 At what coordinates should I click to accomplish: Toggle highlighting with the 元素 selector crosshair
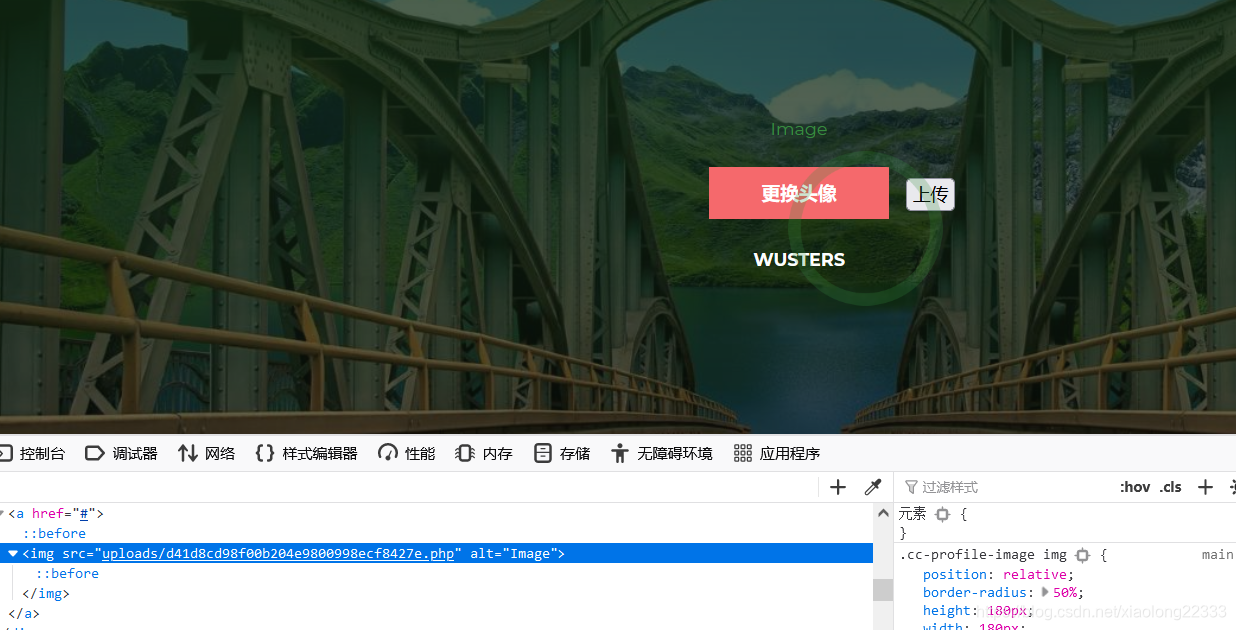pyautogui.click(x=941, y=513)
